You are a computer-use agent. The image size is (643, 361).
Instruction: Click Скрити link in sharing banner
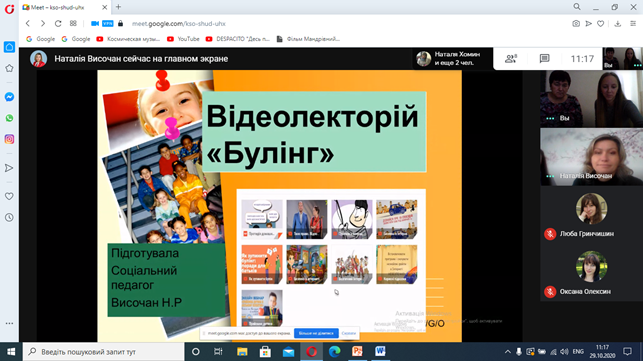pyautogui.click(x=349, y=333)
